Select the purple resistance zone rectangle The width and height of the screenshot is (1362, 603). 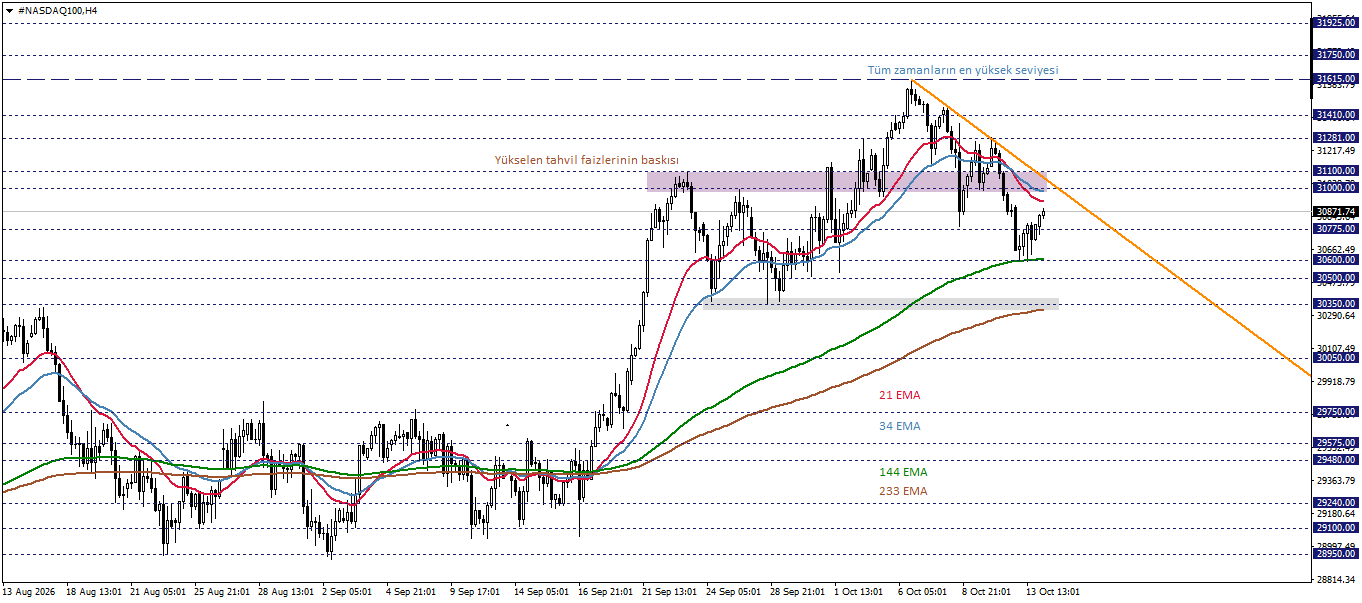[846, 181]
